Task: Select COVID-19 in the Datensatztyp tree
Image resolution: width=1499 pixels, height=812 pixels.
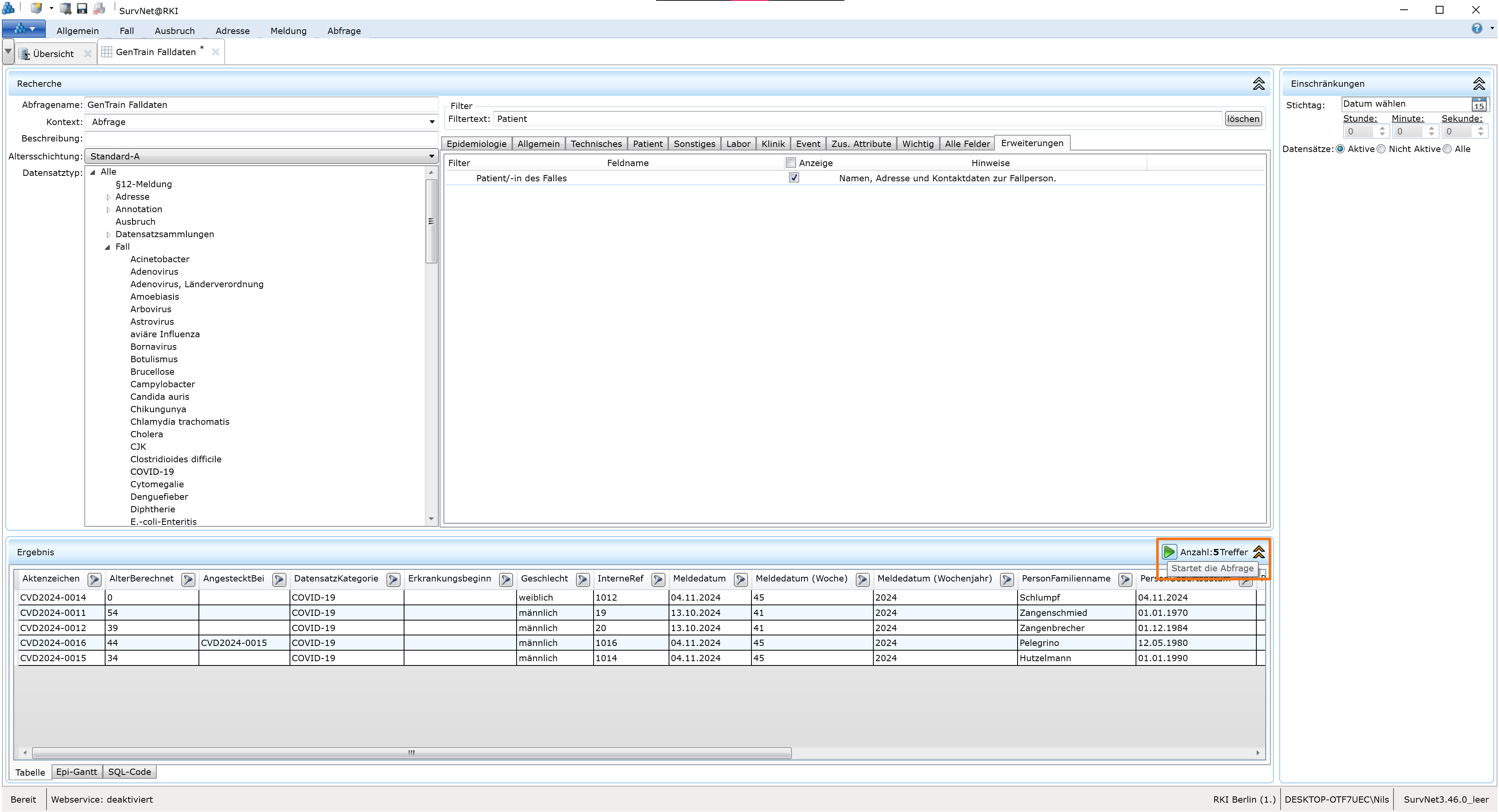Action: point(152,472)
